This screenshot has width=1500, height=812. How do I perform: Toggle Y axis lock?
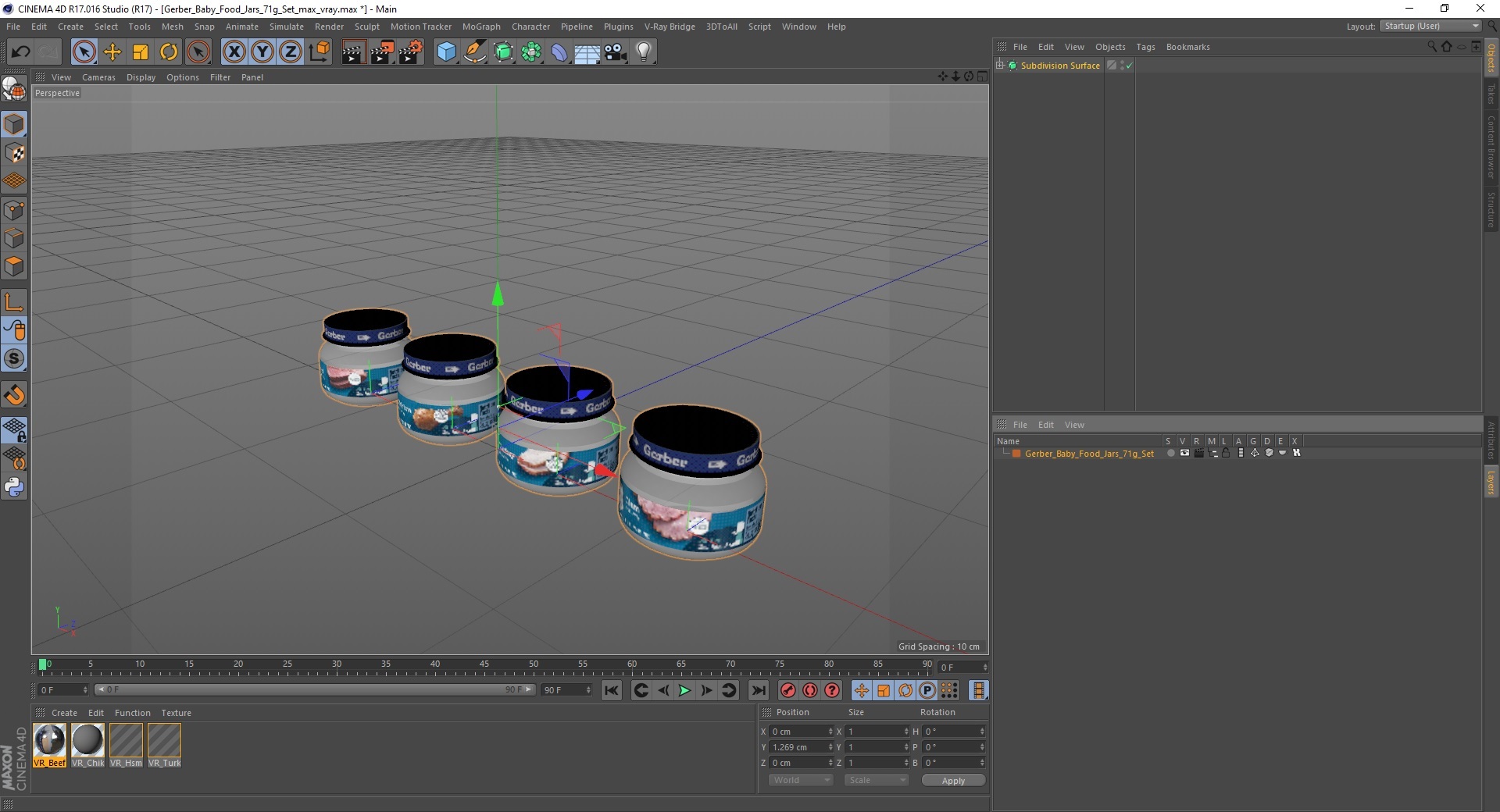262,52
